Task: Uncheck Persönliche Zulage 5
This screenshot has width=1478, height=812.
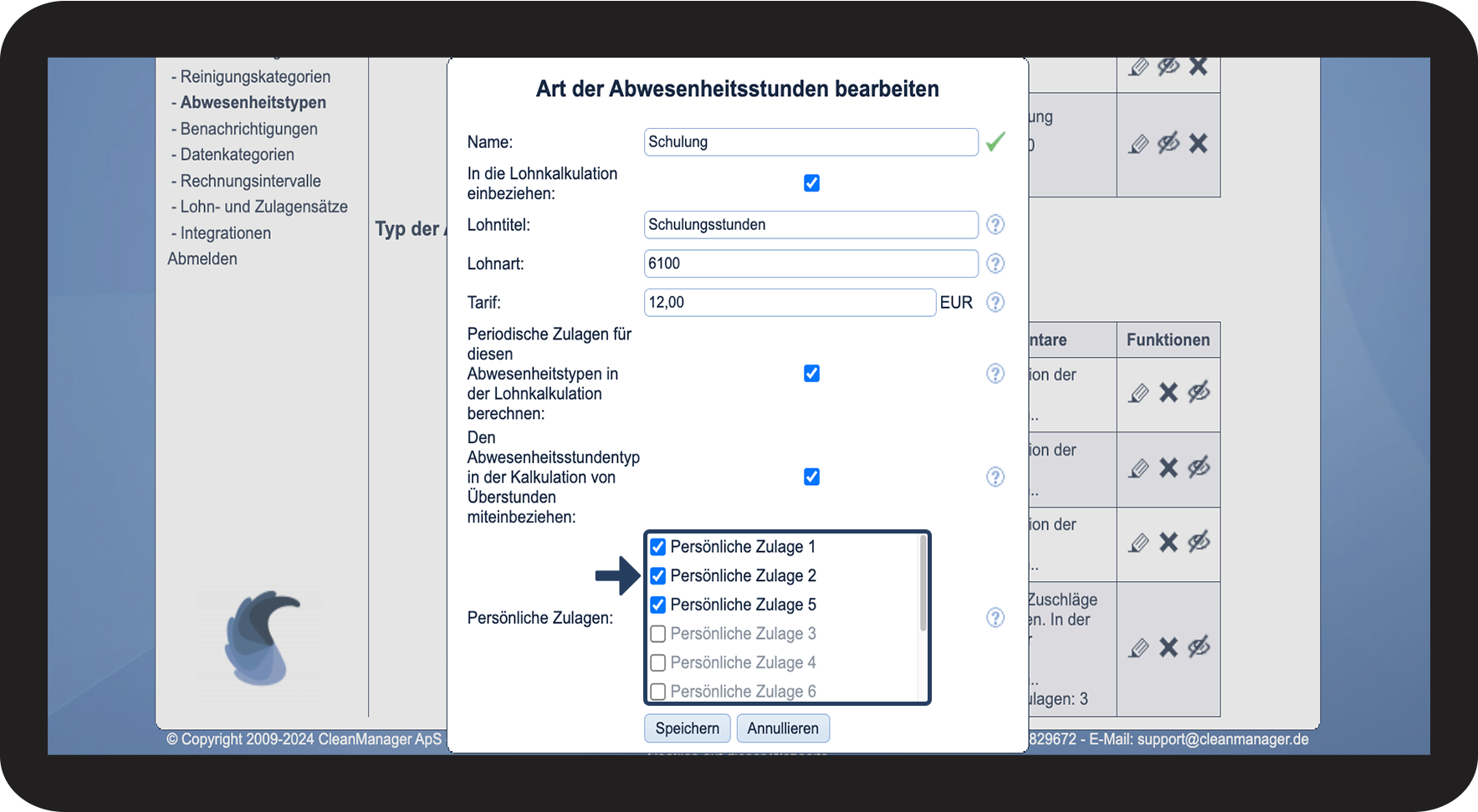Action: tap(658, 605)
